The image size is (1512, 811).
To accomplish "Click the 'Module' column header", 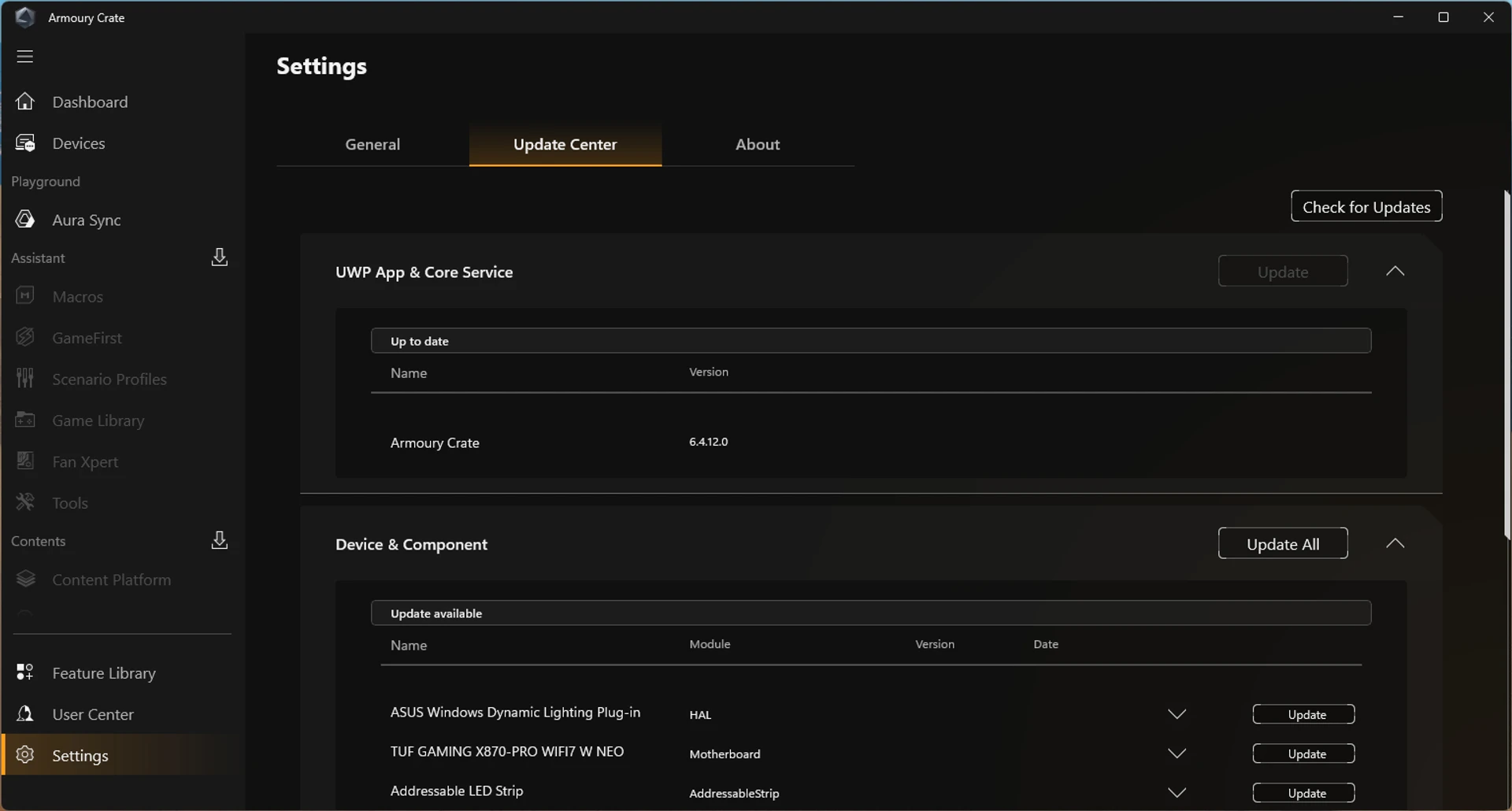I will (710, 644).
